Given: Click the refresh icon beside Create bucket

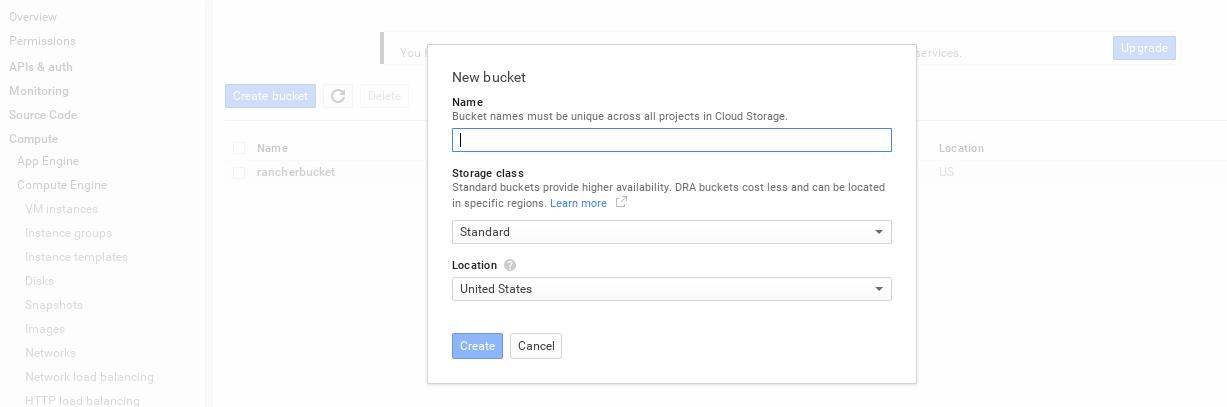Looking at the screenshot, I should tap(338, 96).
